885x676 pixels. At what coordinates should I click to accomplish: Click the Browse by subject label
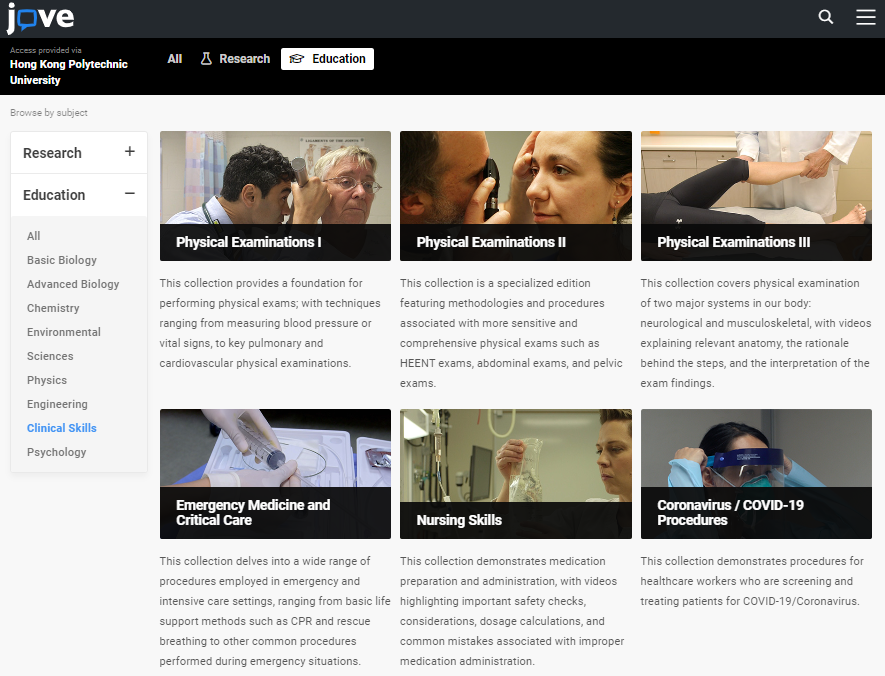49,113
